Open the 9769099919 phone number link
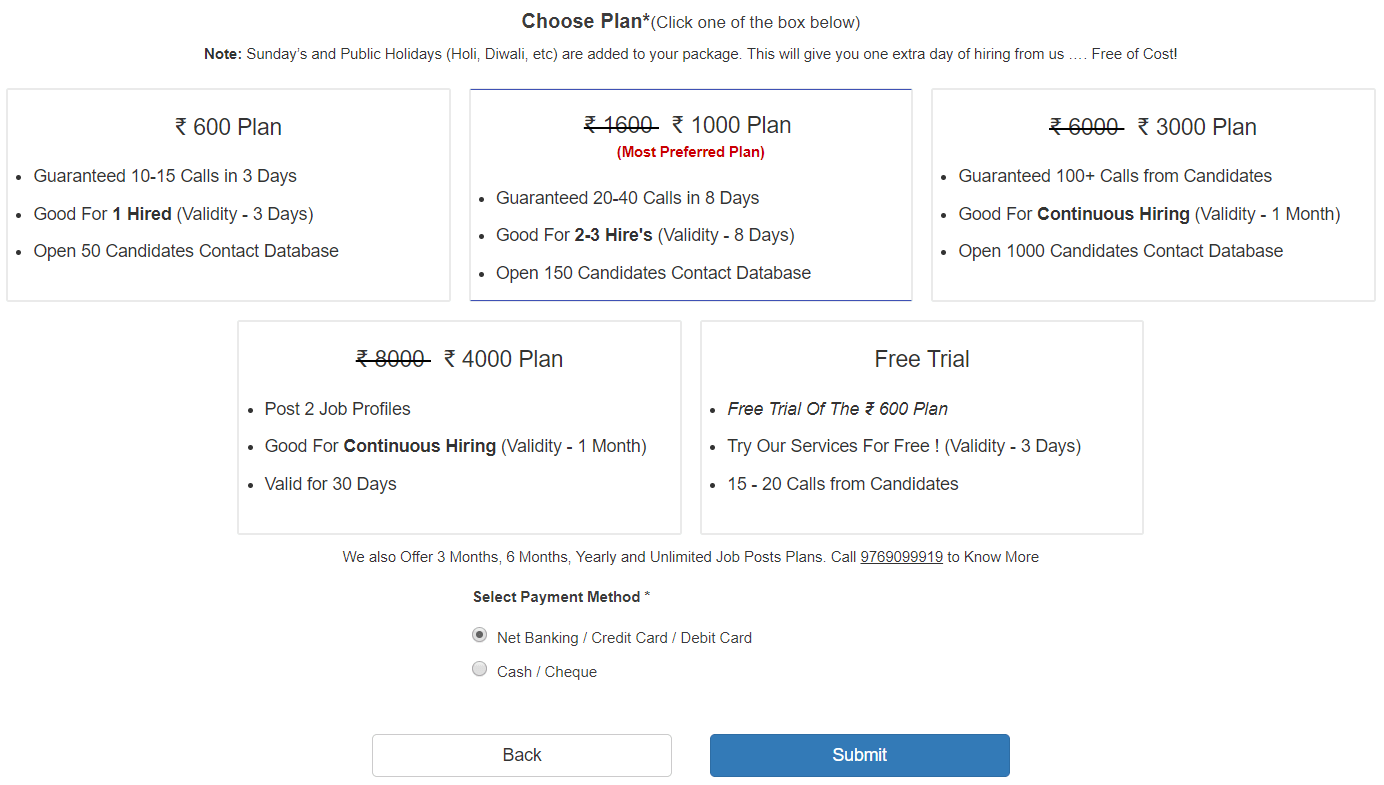 [x=901, y=557]
